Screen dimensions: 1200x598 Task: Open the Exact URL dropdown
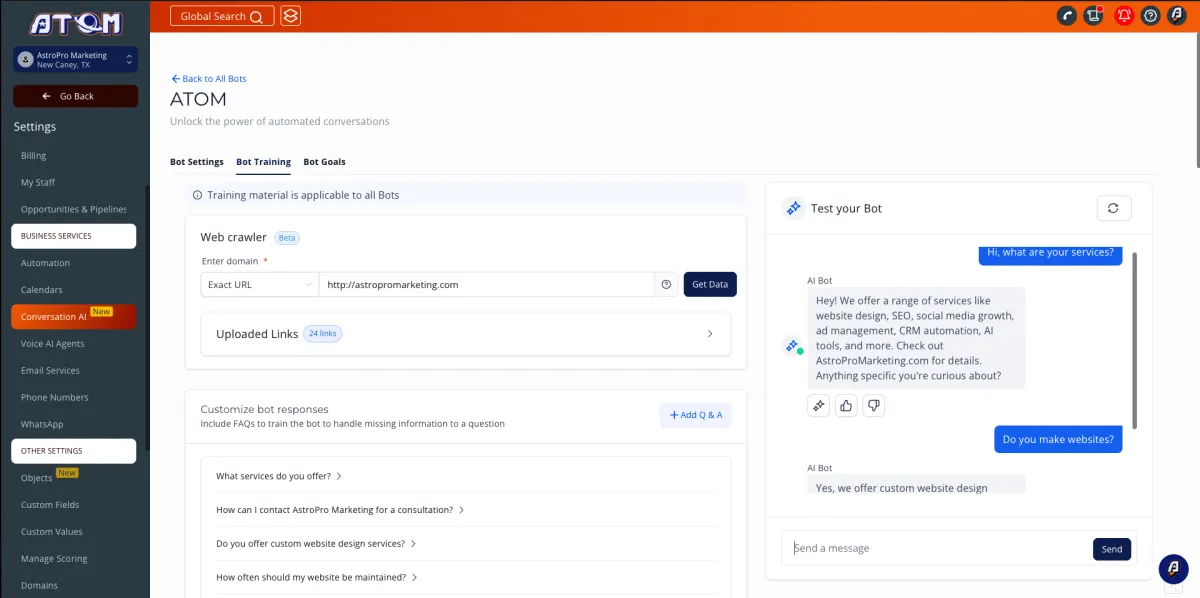point(259,284)
